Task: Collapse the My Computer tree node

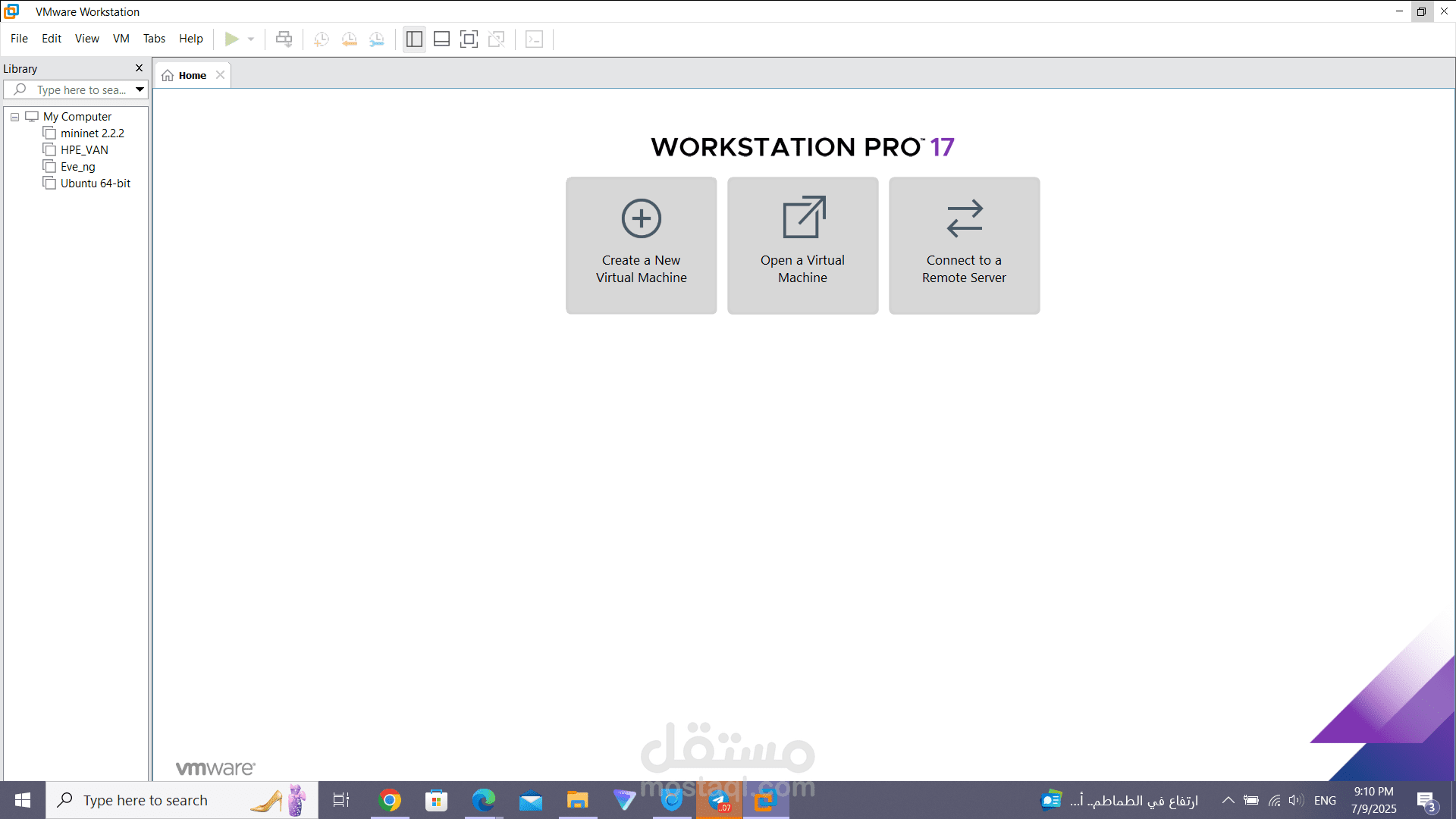Action: pos(14,117)
